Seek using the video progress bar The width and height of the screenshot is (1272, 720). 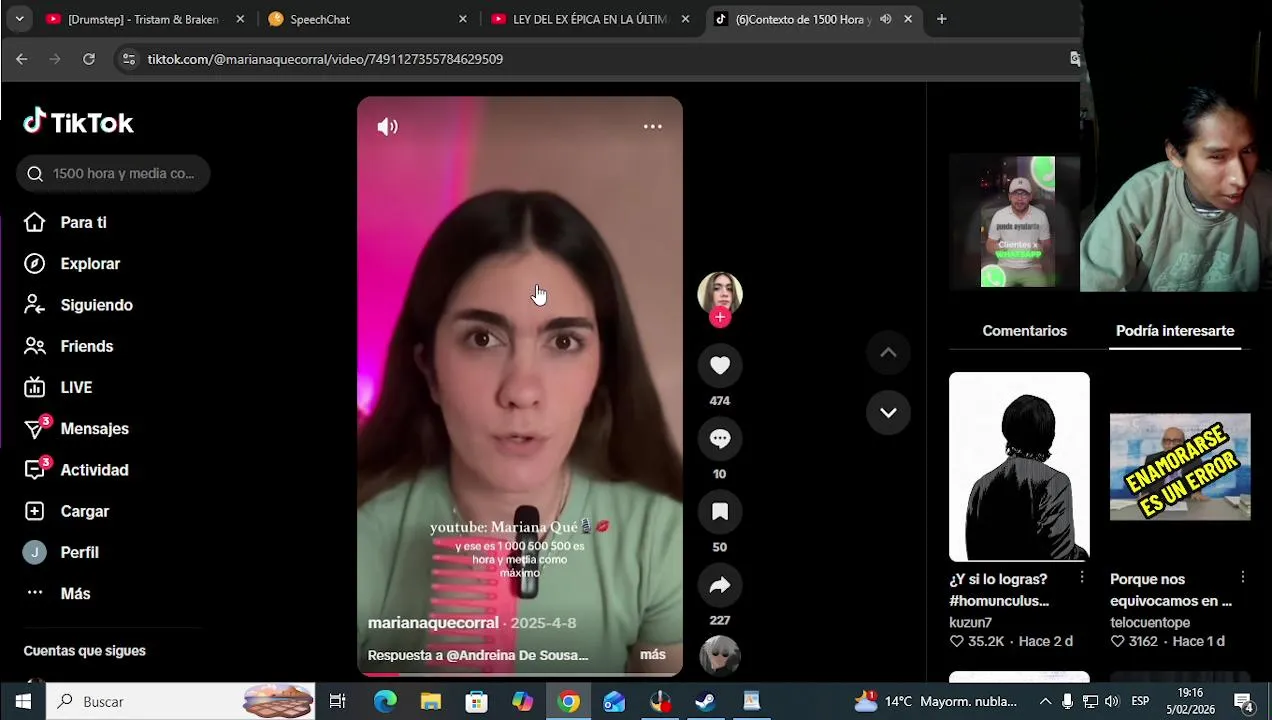pyautogui.click(x=520, y=675)
